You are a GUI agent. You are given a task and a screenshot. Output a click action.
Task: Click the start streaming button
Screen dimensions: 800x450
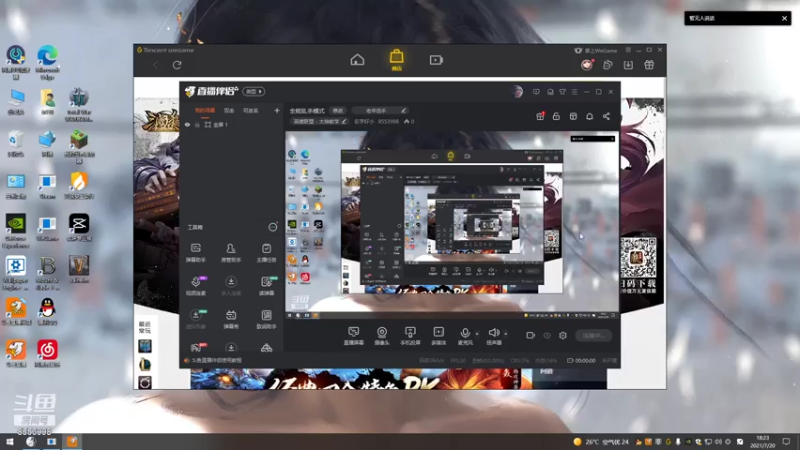pyautogui.click(x=593, y=335)
